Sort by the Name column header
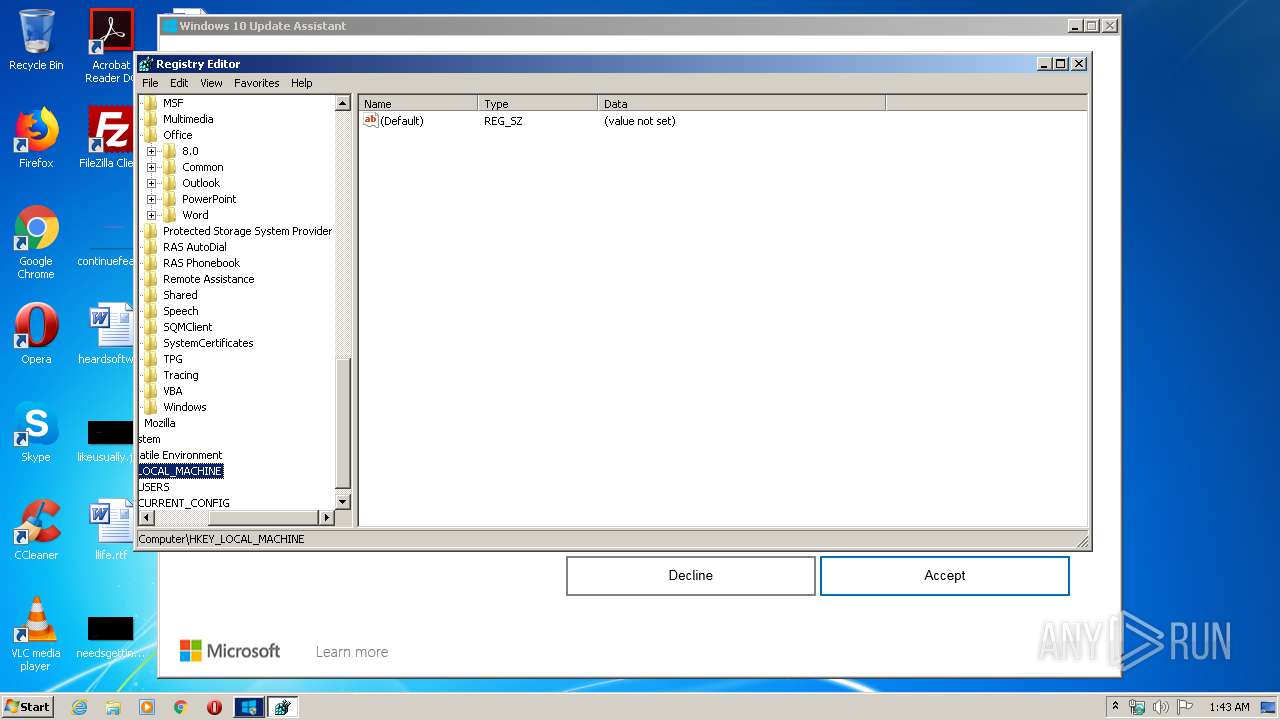This screenshot has height=720, width=1280. click(418, 104)
